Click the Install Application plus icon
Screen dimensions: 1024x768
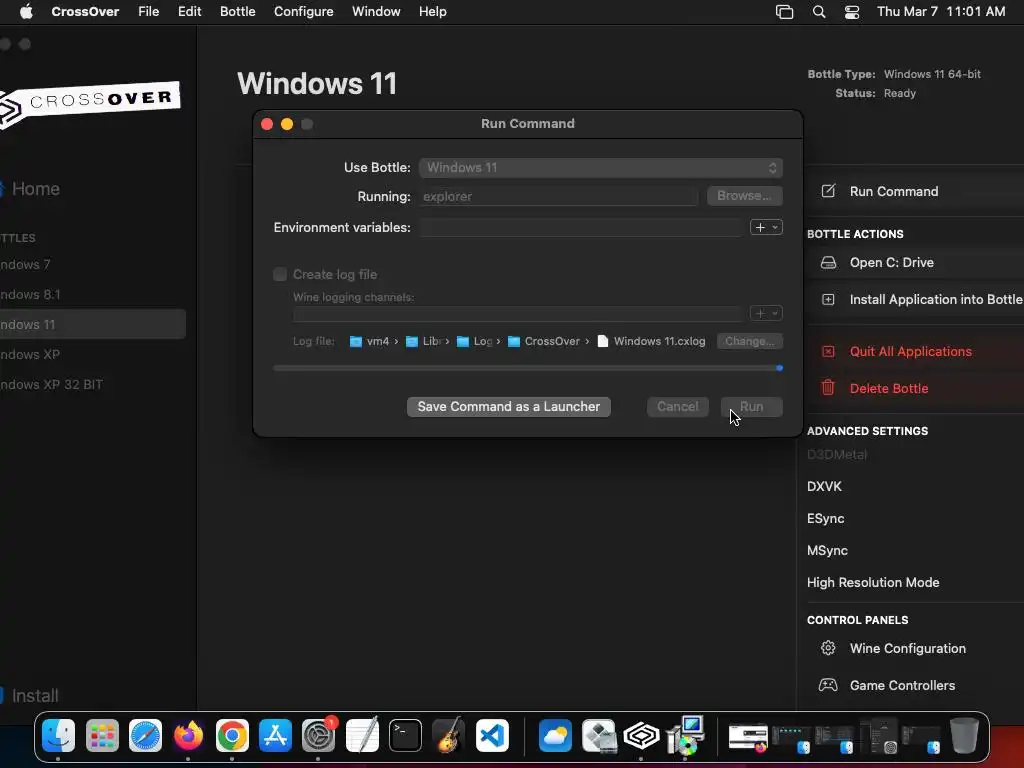coord(828,300)
